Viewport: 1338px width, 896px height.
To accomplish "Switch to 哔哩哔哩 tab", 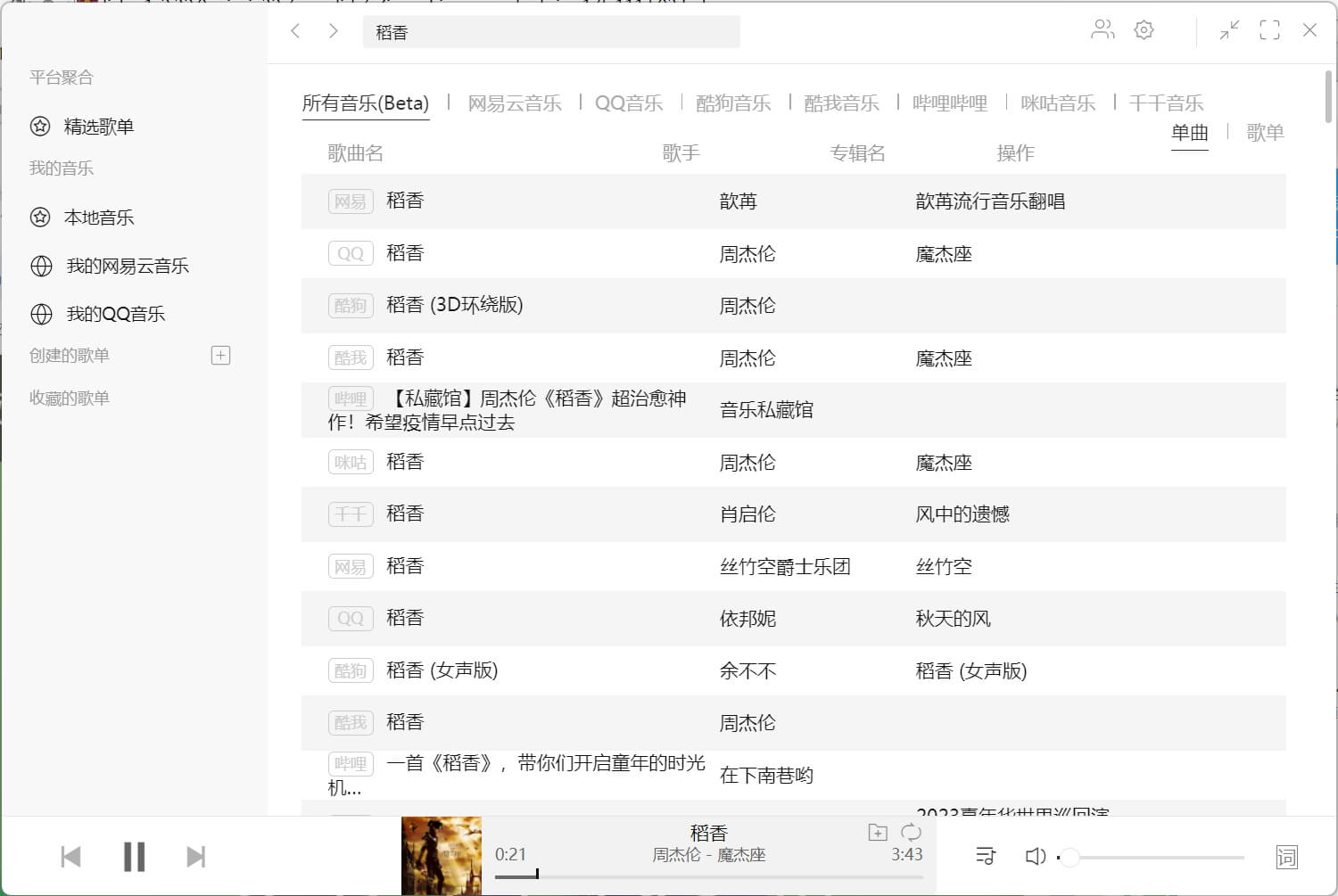I will tap(950, 103).
